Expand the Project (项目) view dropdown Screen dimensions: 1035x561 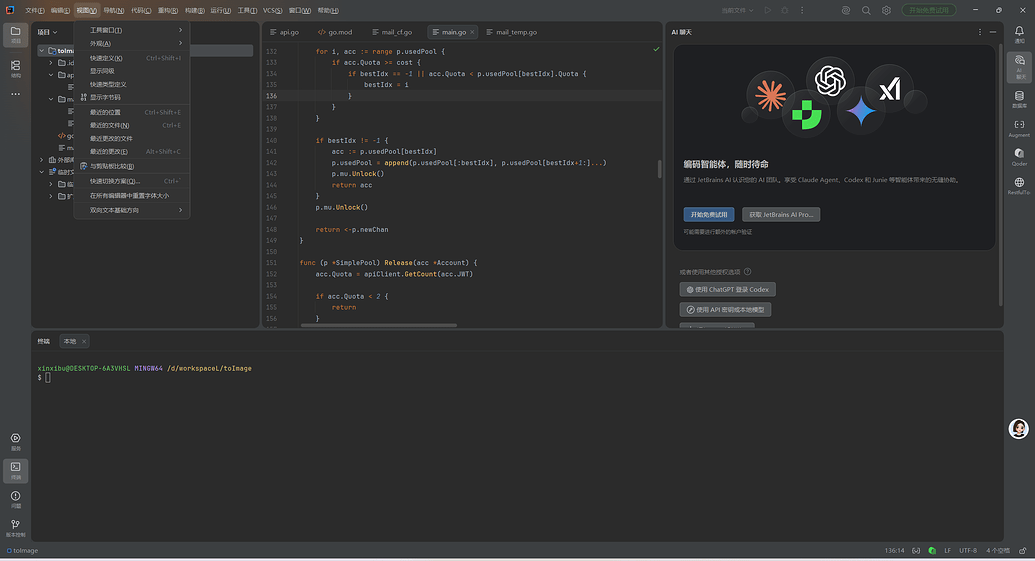[47, 32]
